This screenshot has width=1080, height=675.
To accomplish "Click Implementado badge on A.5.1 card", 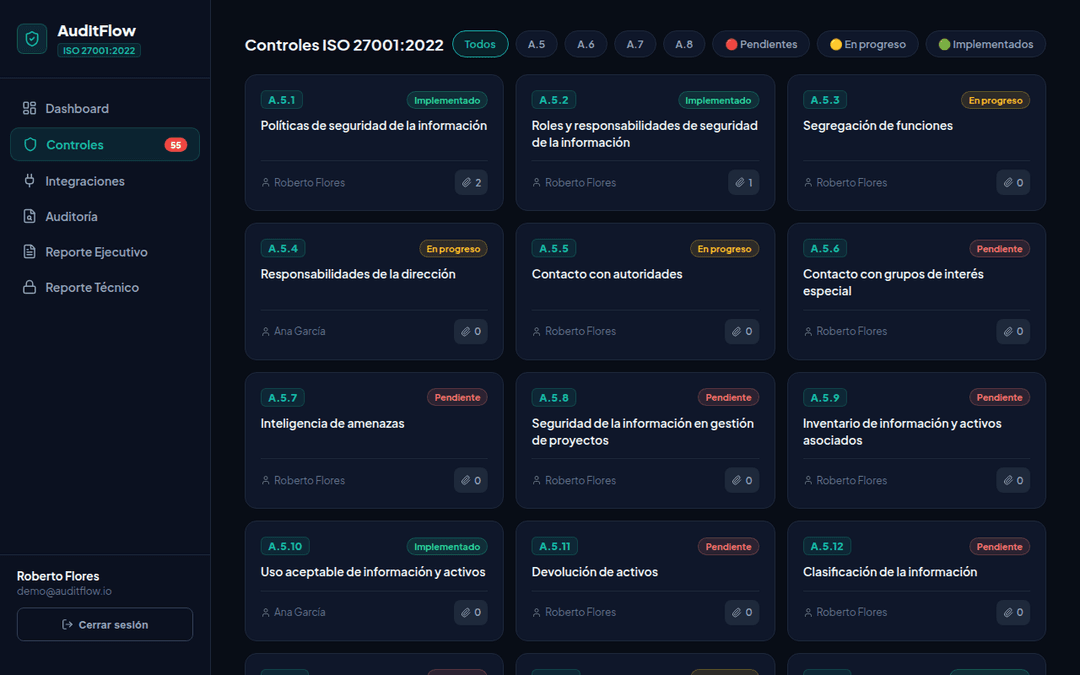I will [447, 101].
